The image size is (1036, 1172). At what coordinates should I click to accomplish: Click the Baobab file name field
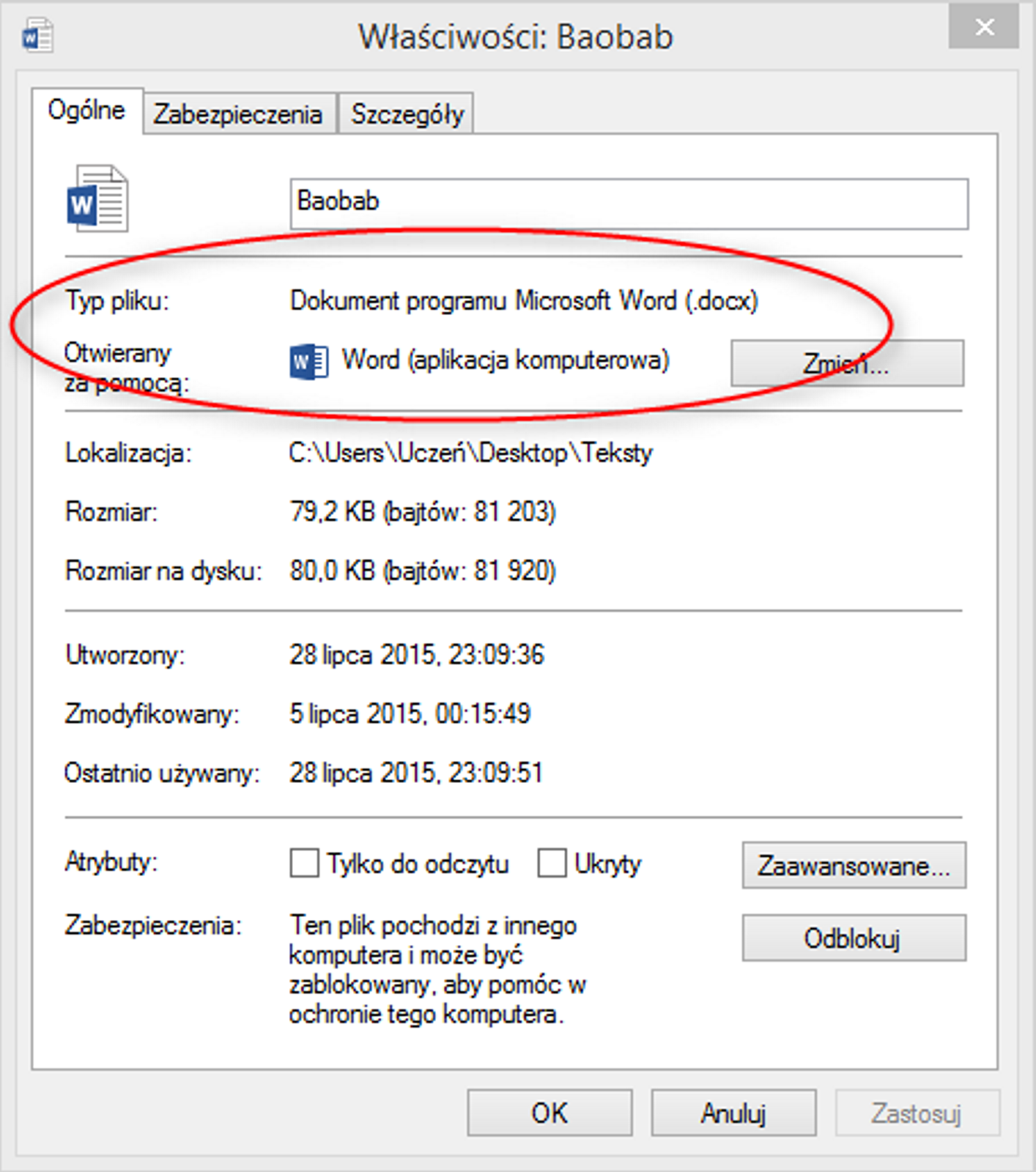click(629, 204)
